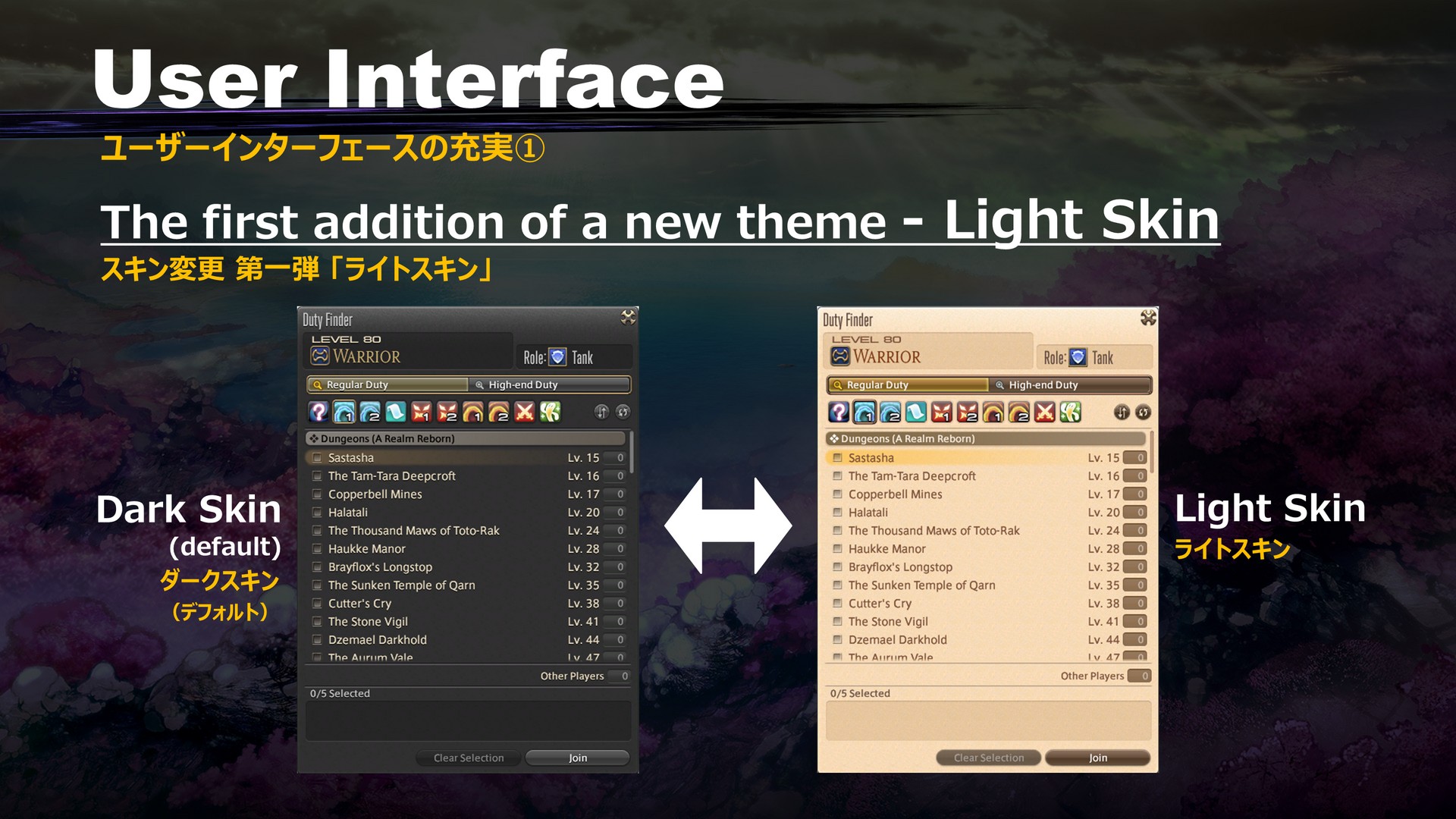Click the red crossed-swords icon in dark panel
Viewport: 1456px width, 819px height.
pyautogui.click(x=524, y=412)
